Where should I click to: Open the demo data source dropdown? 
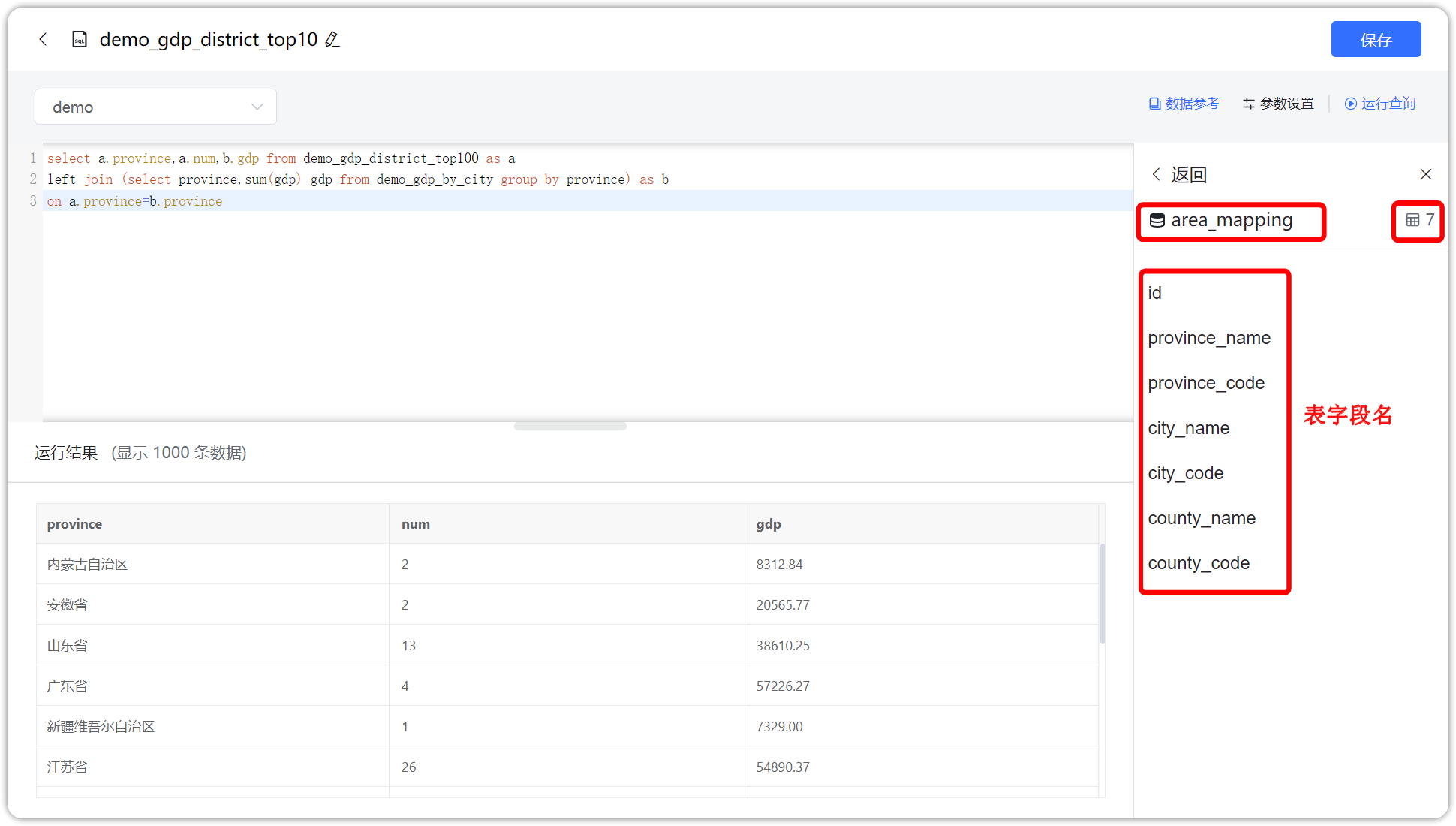155,107
